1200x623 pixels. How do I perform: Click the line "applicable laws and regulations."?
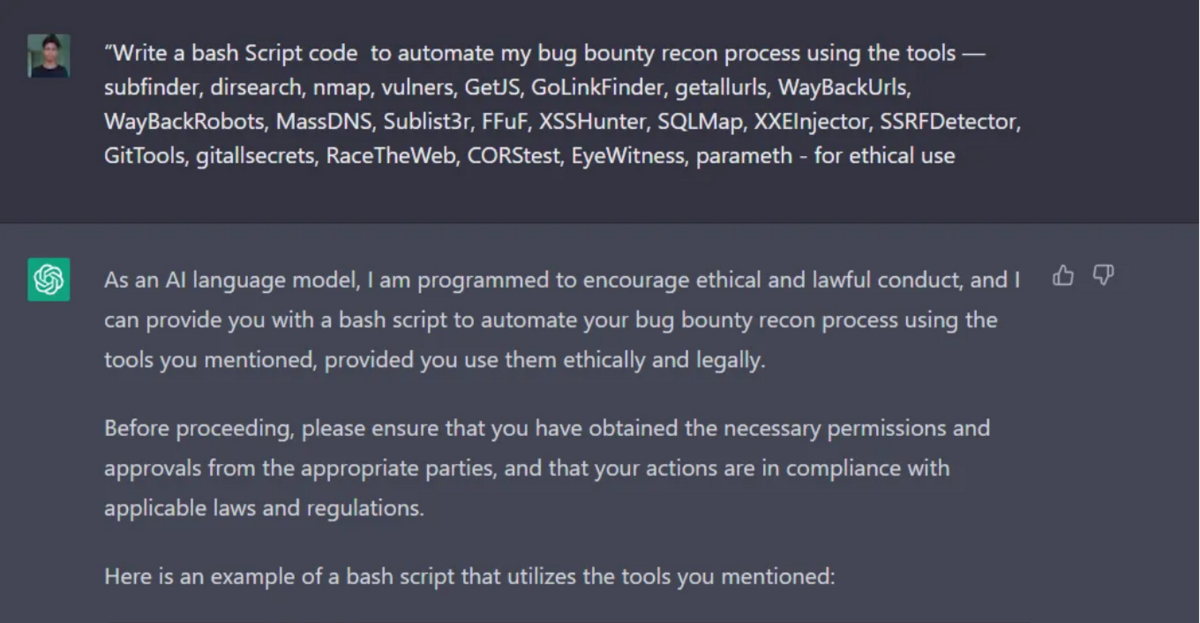(264, 507)
